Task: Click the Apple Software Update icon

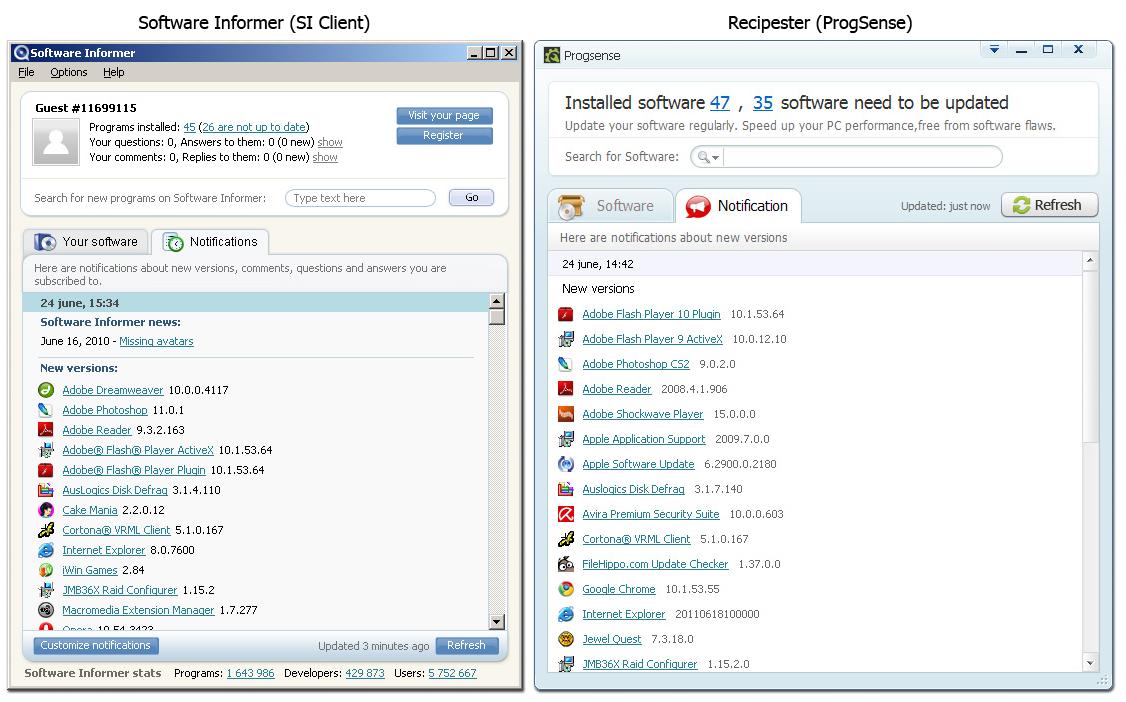Action: [x=566, y=464]
